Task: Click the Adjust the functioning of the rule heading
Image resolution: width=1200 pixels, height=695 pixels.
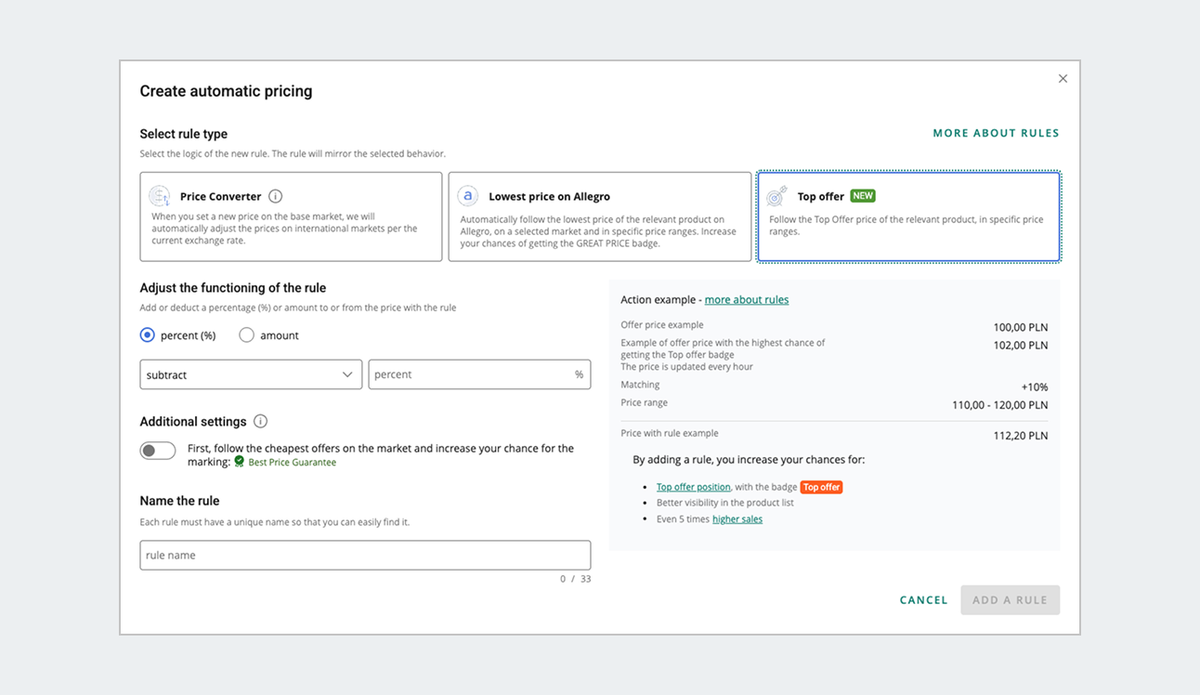Action: pos(233,288)
